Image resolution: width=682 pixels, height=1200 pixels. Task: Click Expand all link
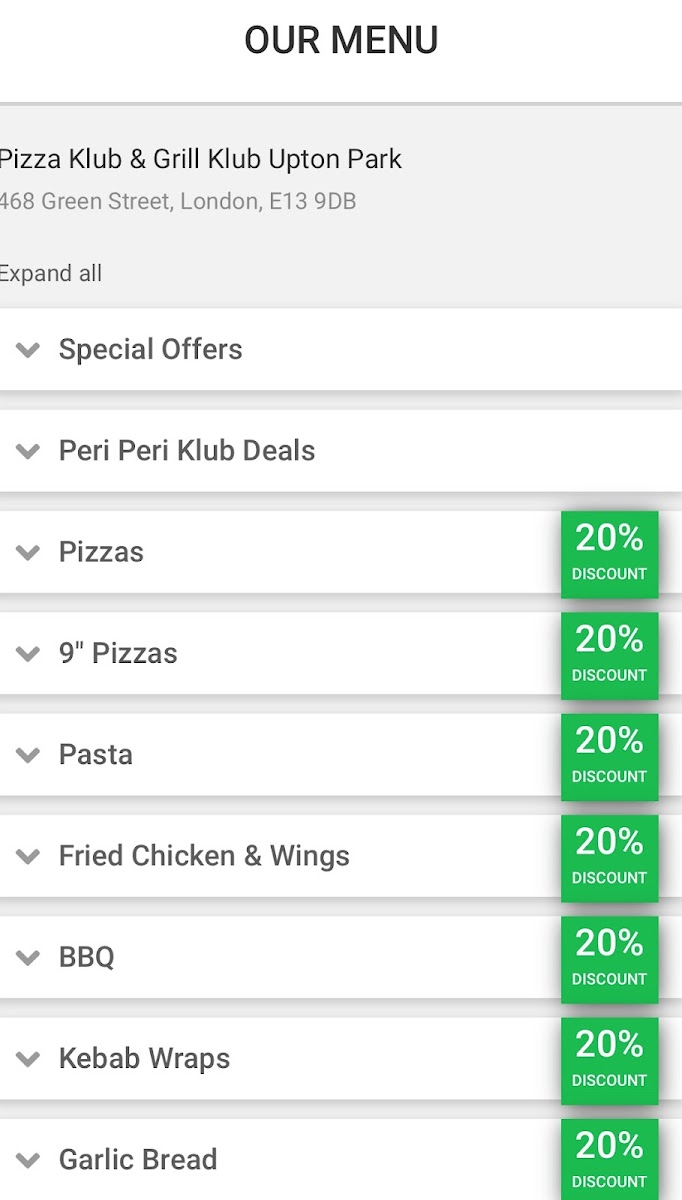click(x=51, y=273)
